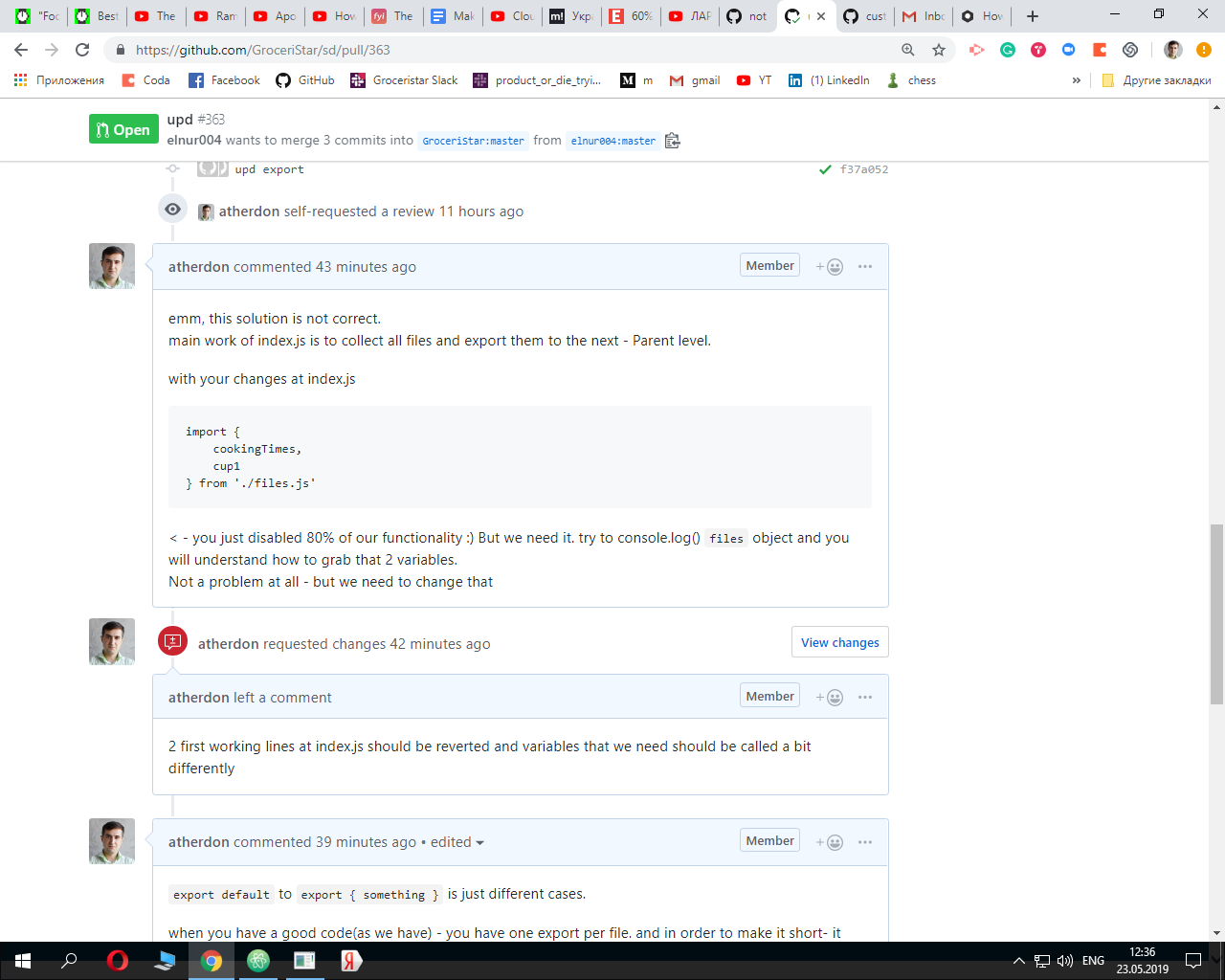The width and height of the screenshot is (1225, 980).
Task: Click the Zoom extension icon in the toolbar
Action: point(1069,50)
